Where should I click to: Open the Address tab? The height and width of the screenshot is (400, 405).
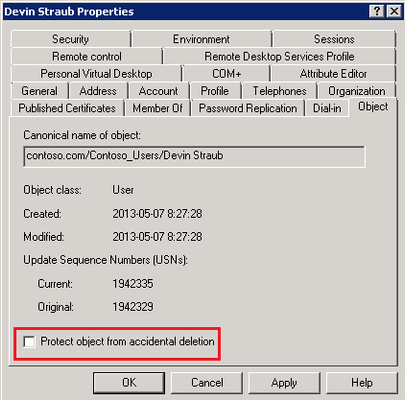(98, 91)
